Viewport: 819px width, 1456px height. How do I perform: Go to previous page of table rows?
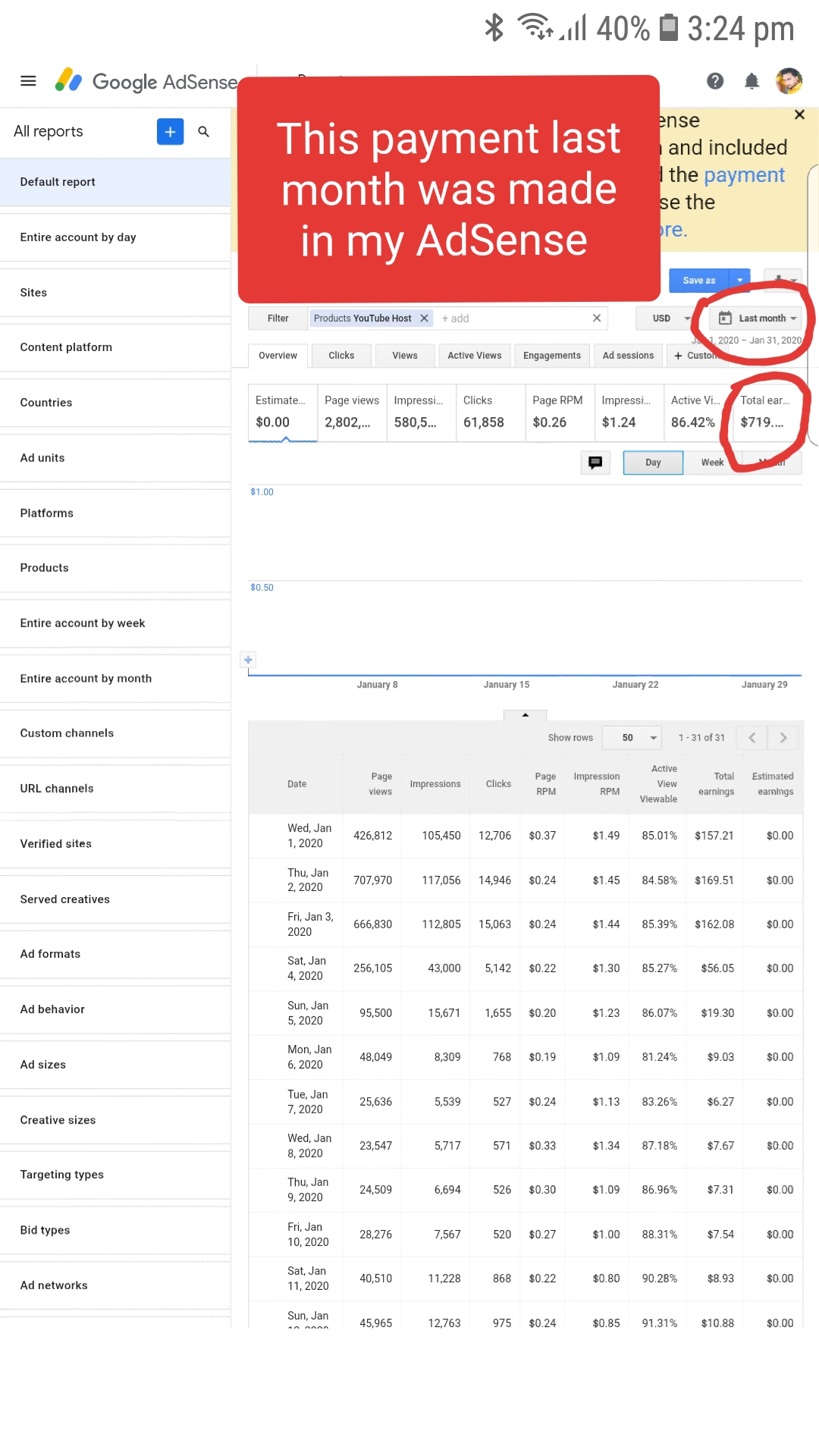(x=752, y=738)
